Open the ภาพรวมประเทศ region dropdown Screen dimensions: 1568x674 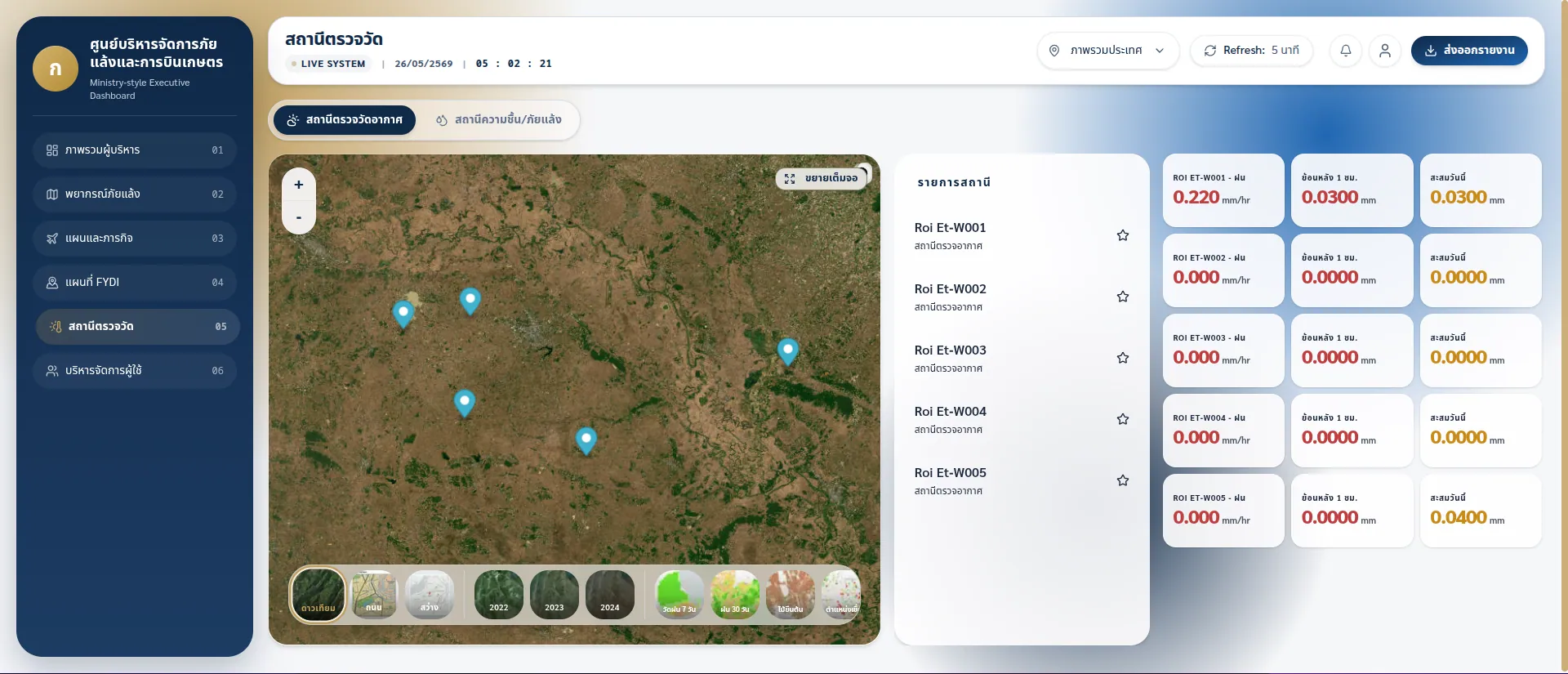pos(1108,51)
